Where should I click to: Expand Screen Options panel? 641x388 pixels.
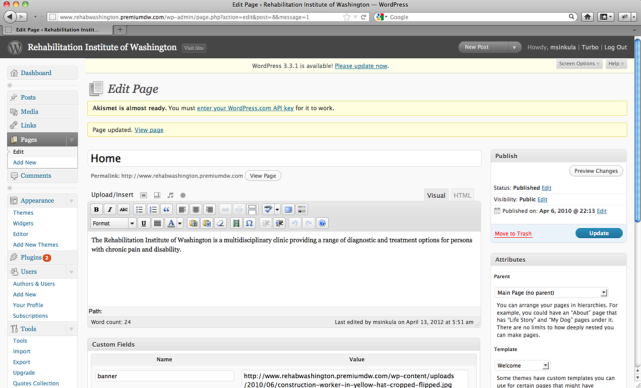click(579, 64)
